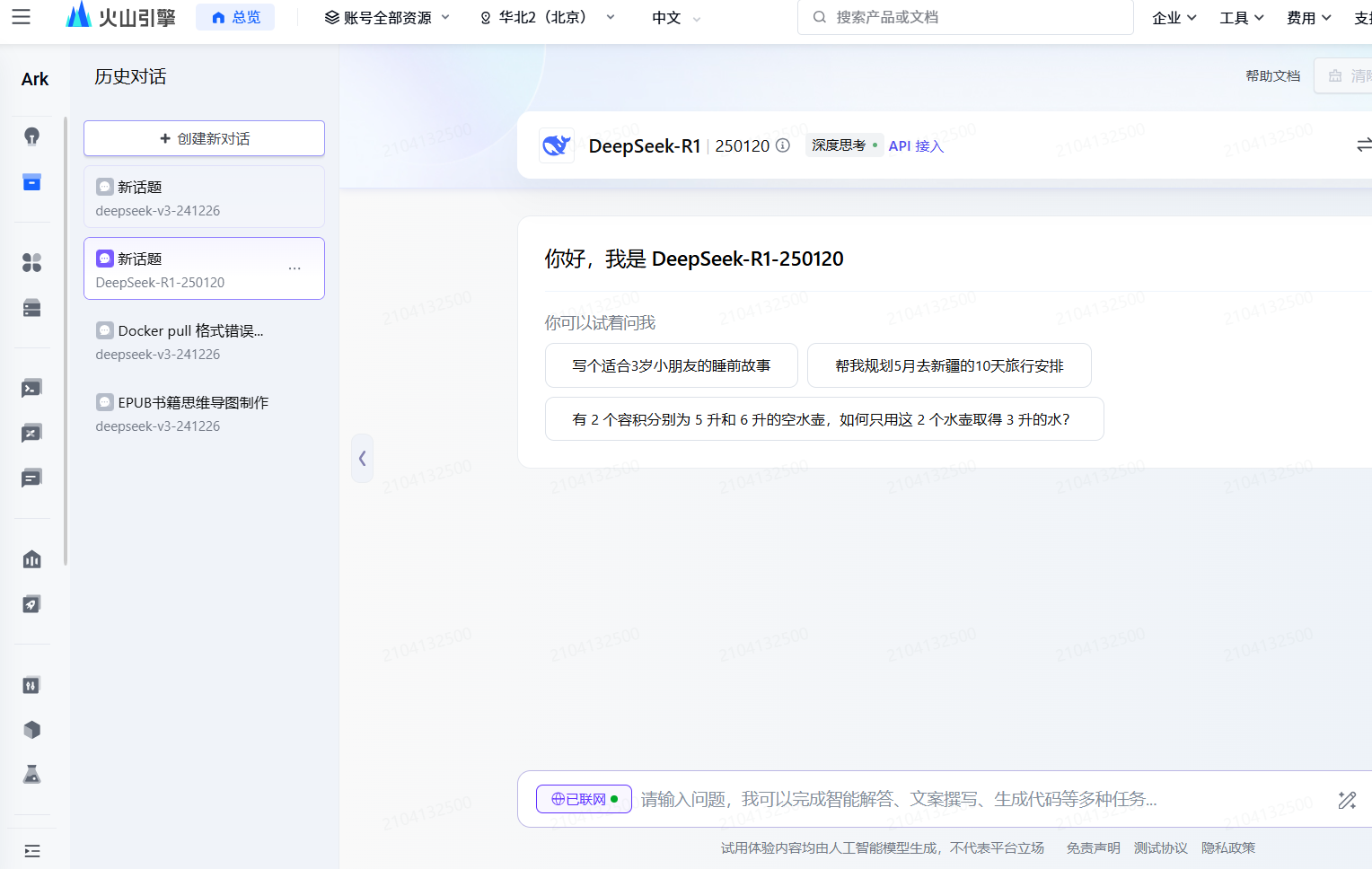1372x869 pixels.
Task: Click the magic wand prompt optimize icon
Action: coord(1347,800)
